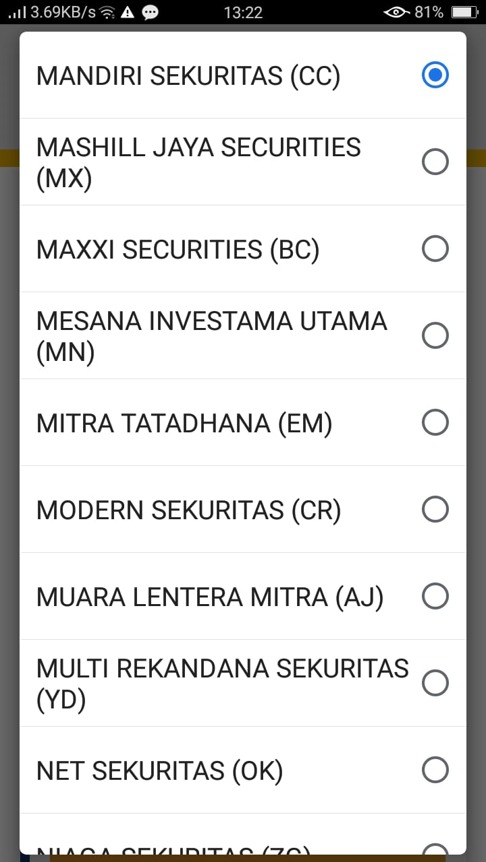486x862 pixels.
Task: Select Net Sekuritas (OK) radio button
Action: [435, 770]
